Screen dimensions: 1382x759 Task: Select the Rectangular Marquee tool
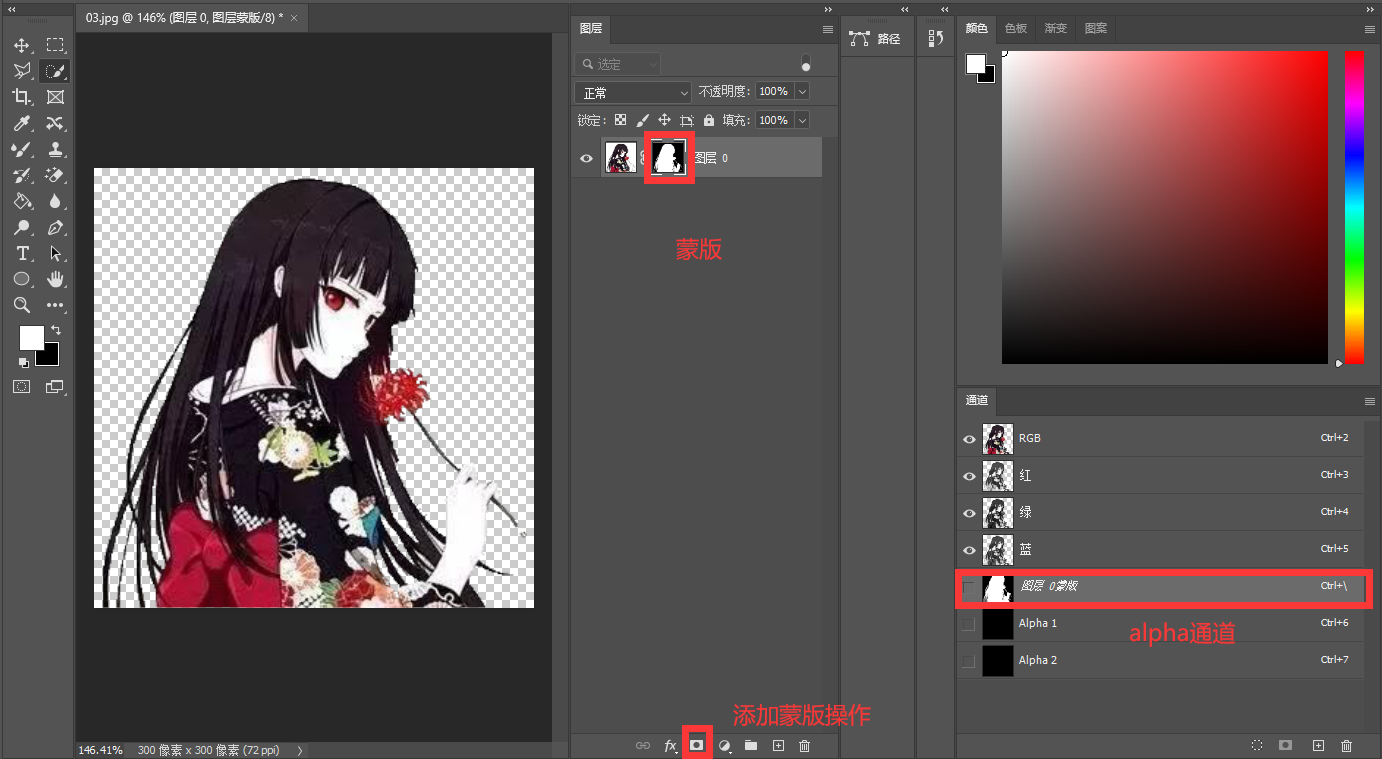pyautogui.click(x=55, y=45)
